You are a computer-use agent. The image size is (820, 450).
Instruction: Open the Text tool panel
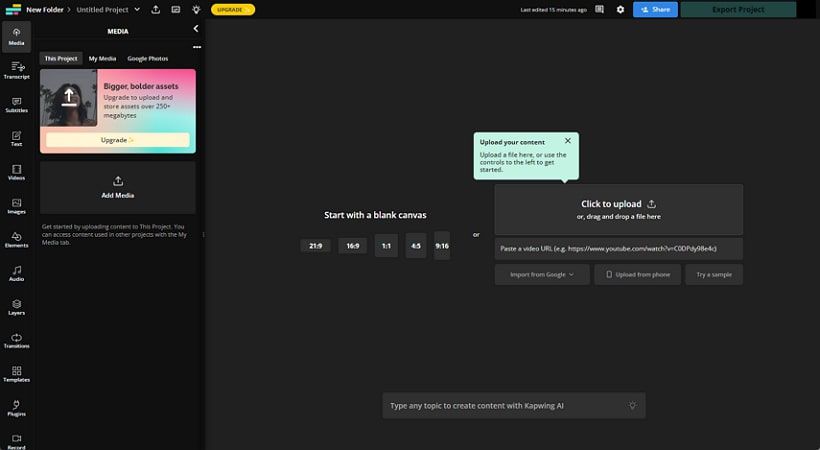16,138
